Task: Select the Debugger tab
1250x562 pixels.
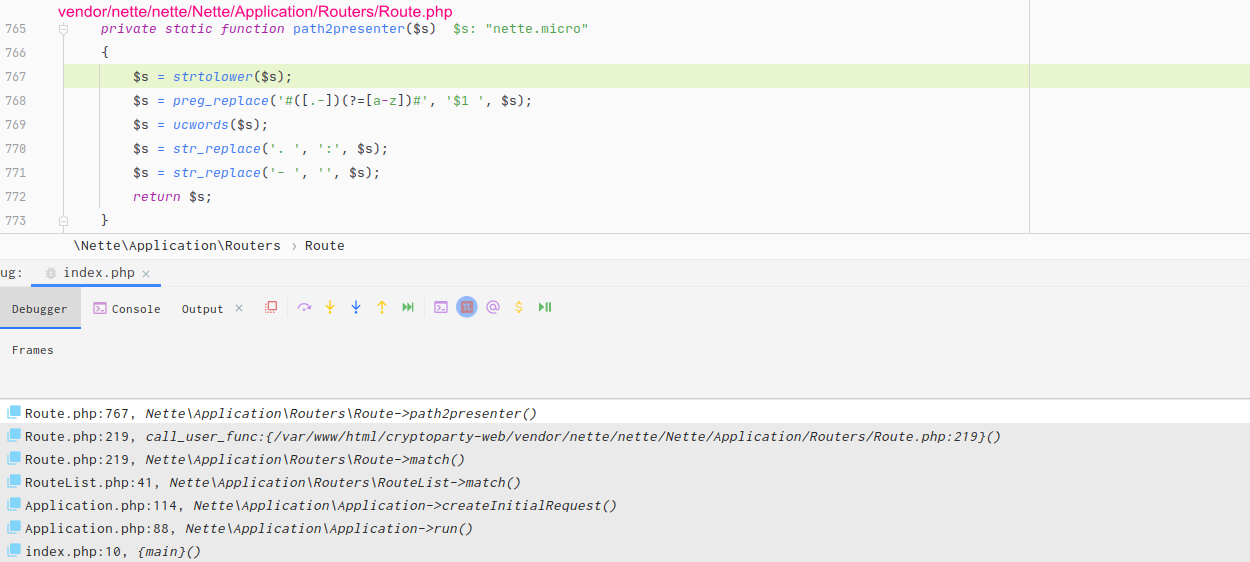Action: [x=40, y=309]
